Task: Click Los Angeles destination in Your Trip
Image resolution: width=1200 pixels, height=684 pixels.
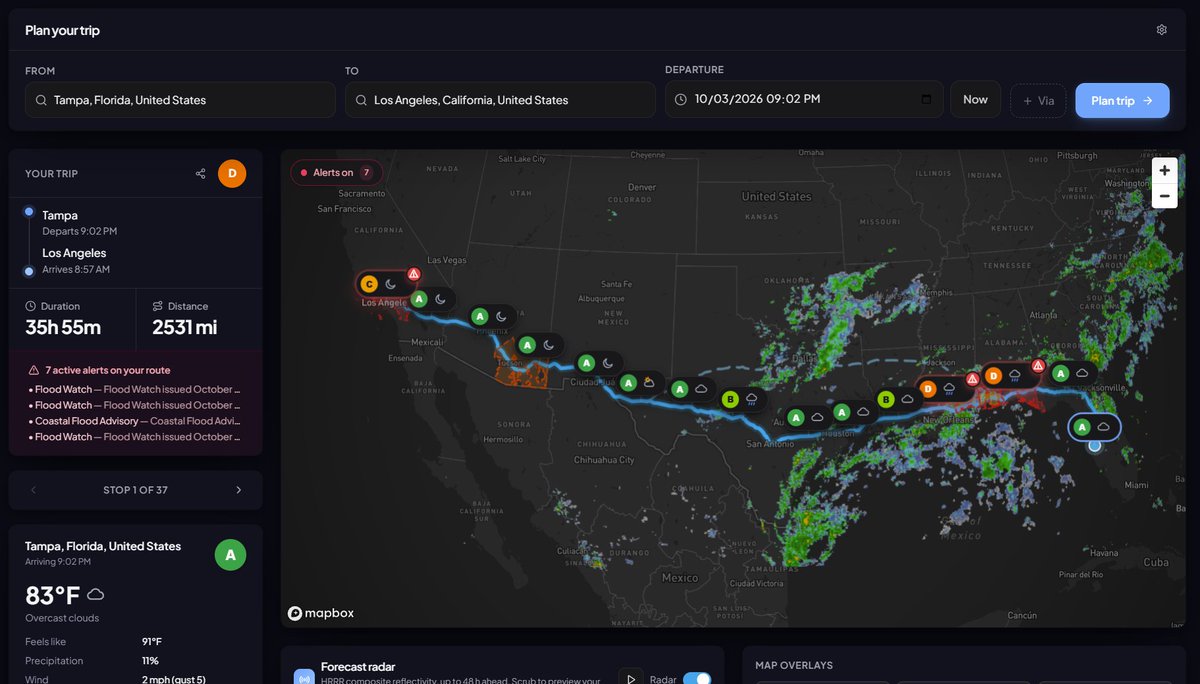Action: [74, 253]
